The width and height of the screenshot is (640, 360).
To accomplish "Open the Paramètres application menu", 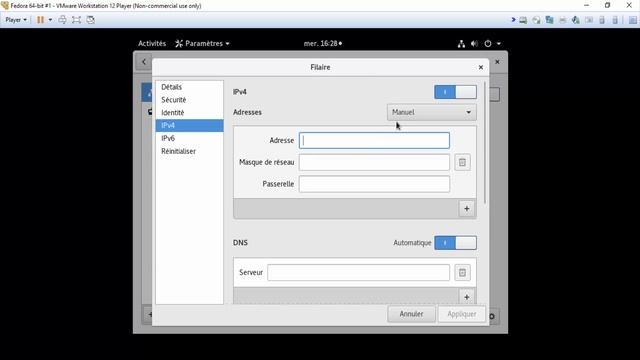I will [202, 43].
